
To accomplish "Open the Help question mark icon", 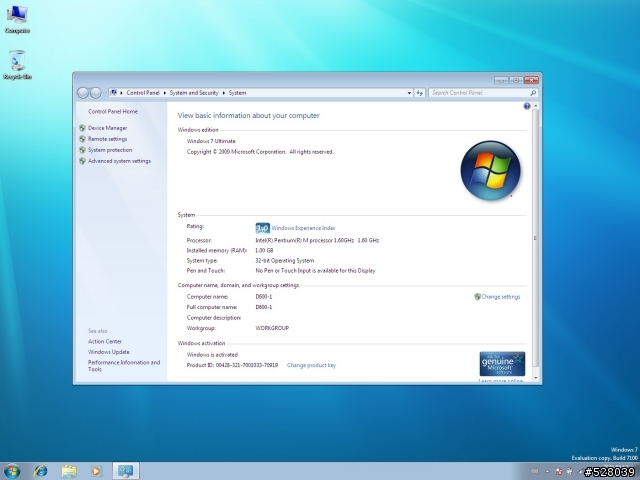I will pyautogui.click(x=527, y=106).
